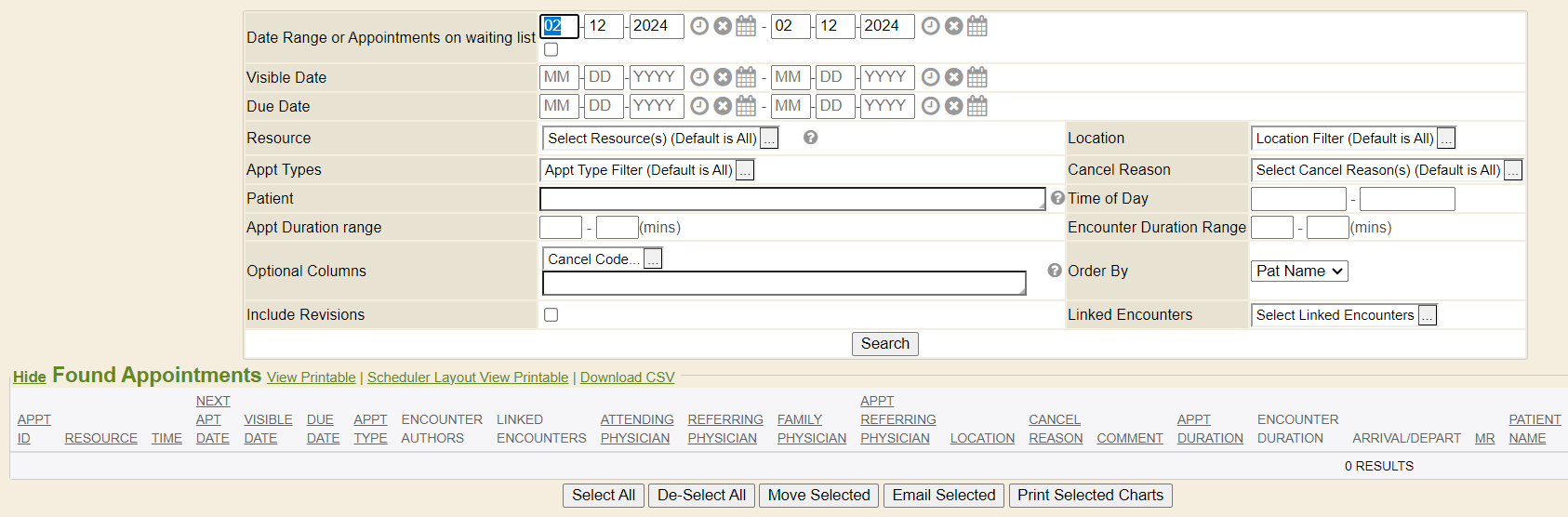Screen dimensions: 1568x517
Task: Click help icon beside Optional Columns box
Action: tap(1055, 271)
